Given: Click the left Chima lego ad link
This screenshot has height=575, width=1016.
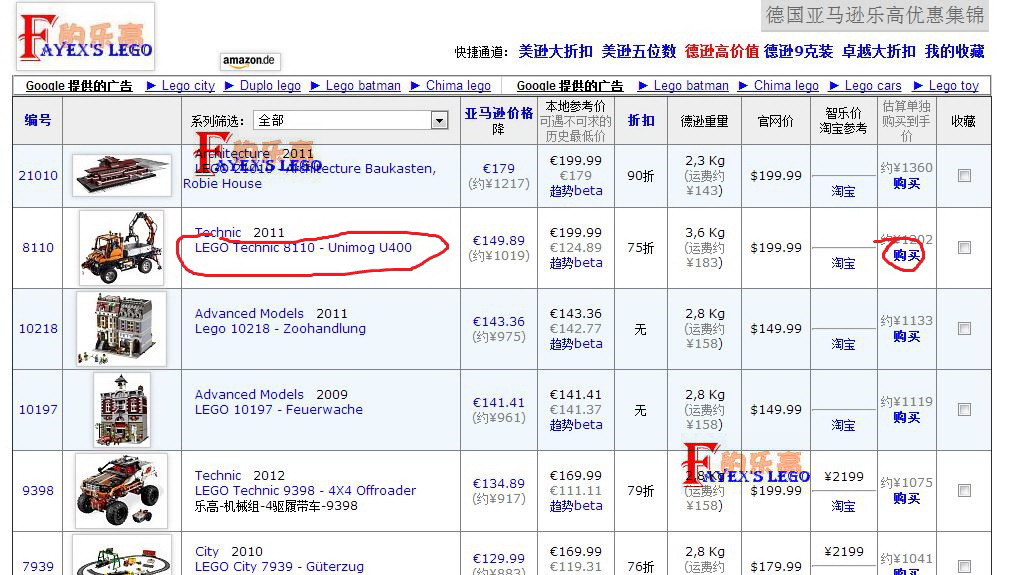Looking at the screenshot, I should coord(458,86).
